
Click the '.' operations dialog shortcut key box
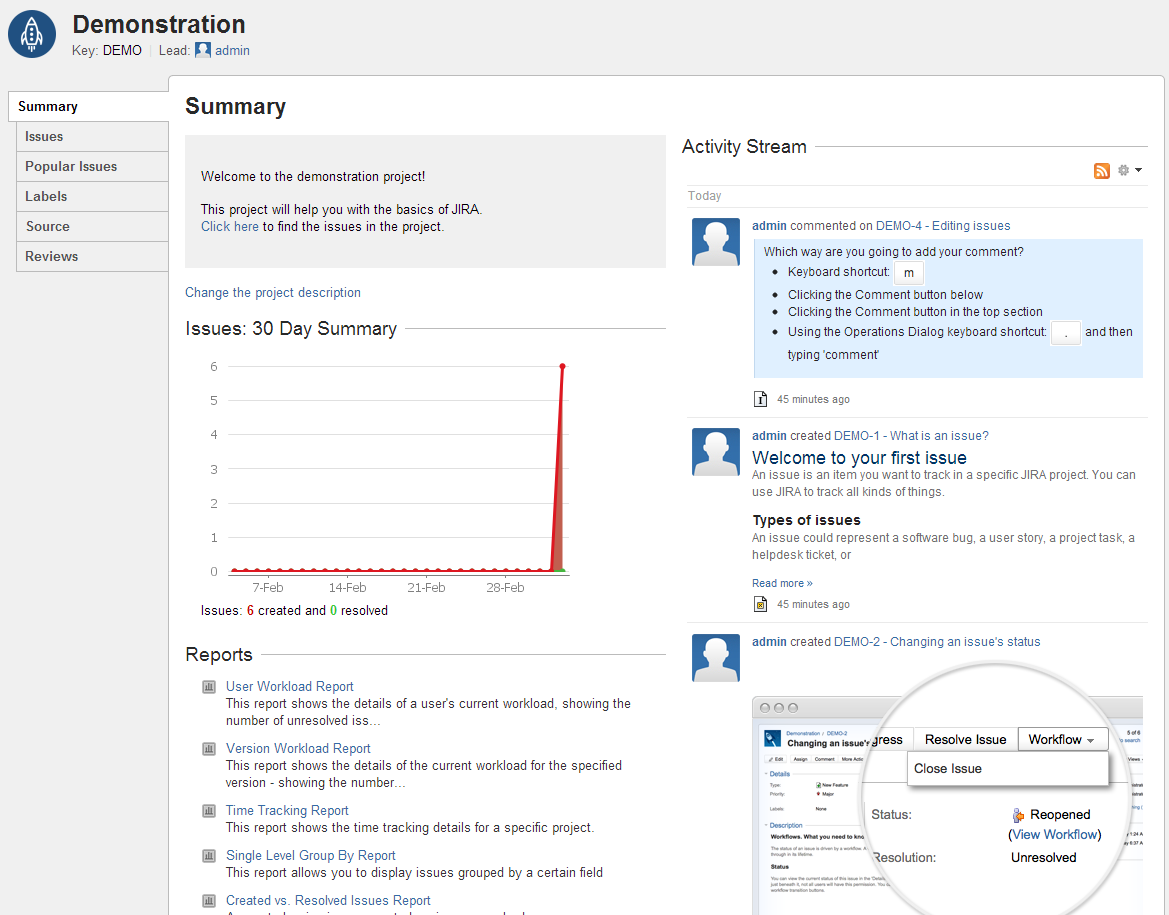(1066, 333)
